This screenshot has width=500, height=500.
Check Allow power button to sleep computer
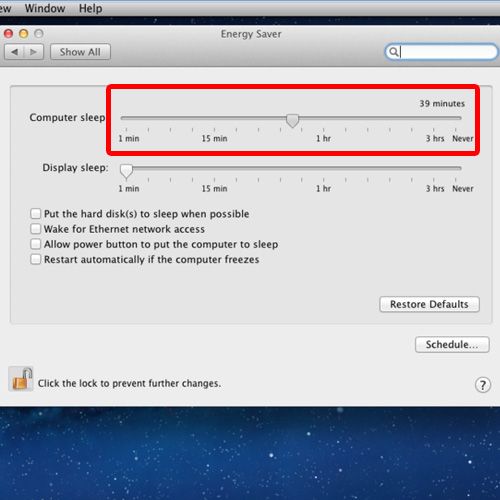[35, 244]
